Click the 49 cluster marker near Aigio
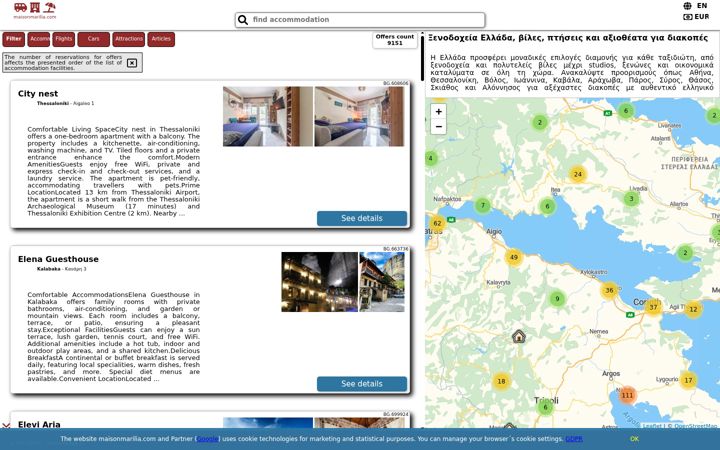 pos(514,257)
